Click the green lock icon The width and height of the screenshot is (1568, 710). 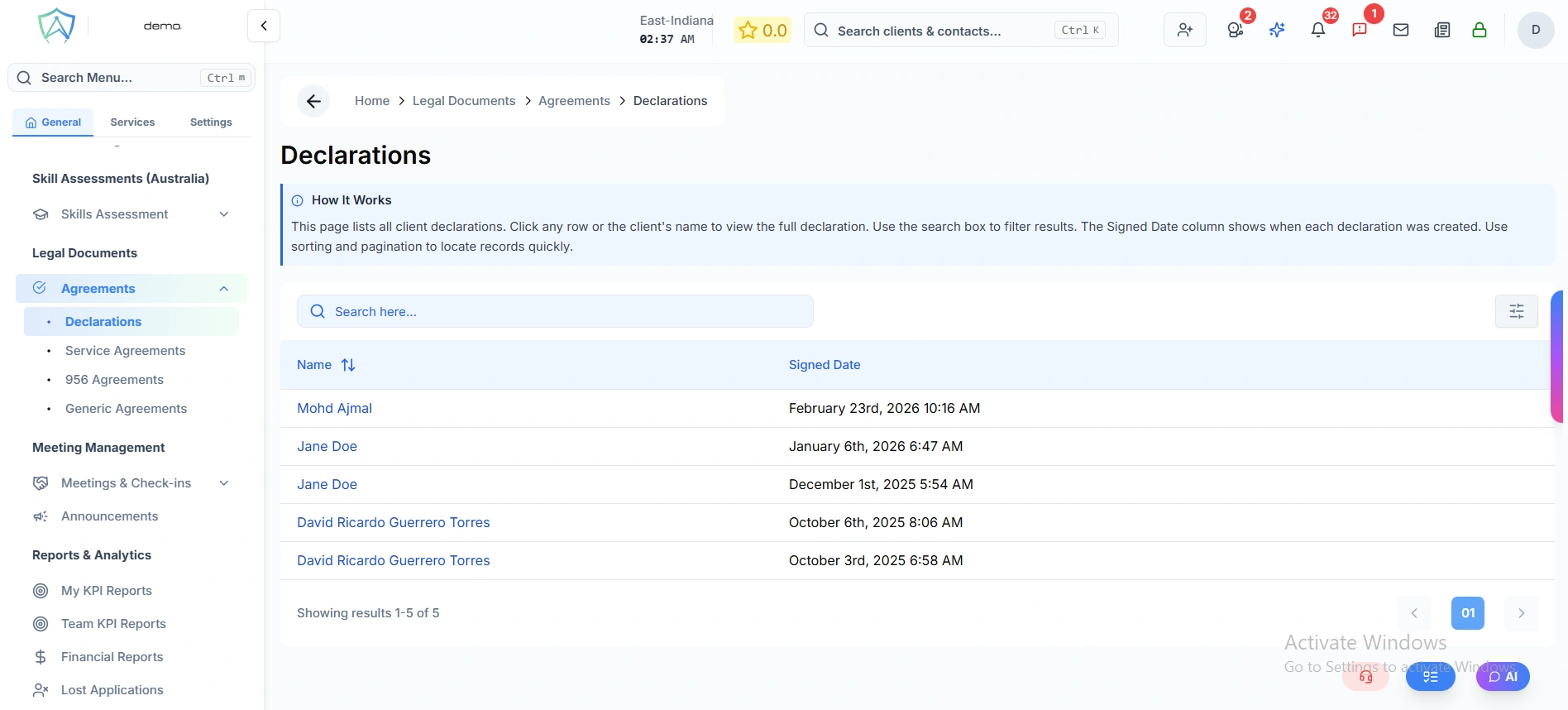1479,31
